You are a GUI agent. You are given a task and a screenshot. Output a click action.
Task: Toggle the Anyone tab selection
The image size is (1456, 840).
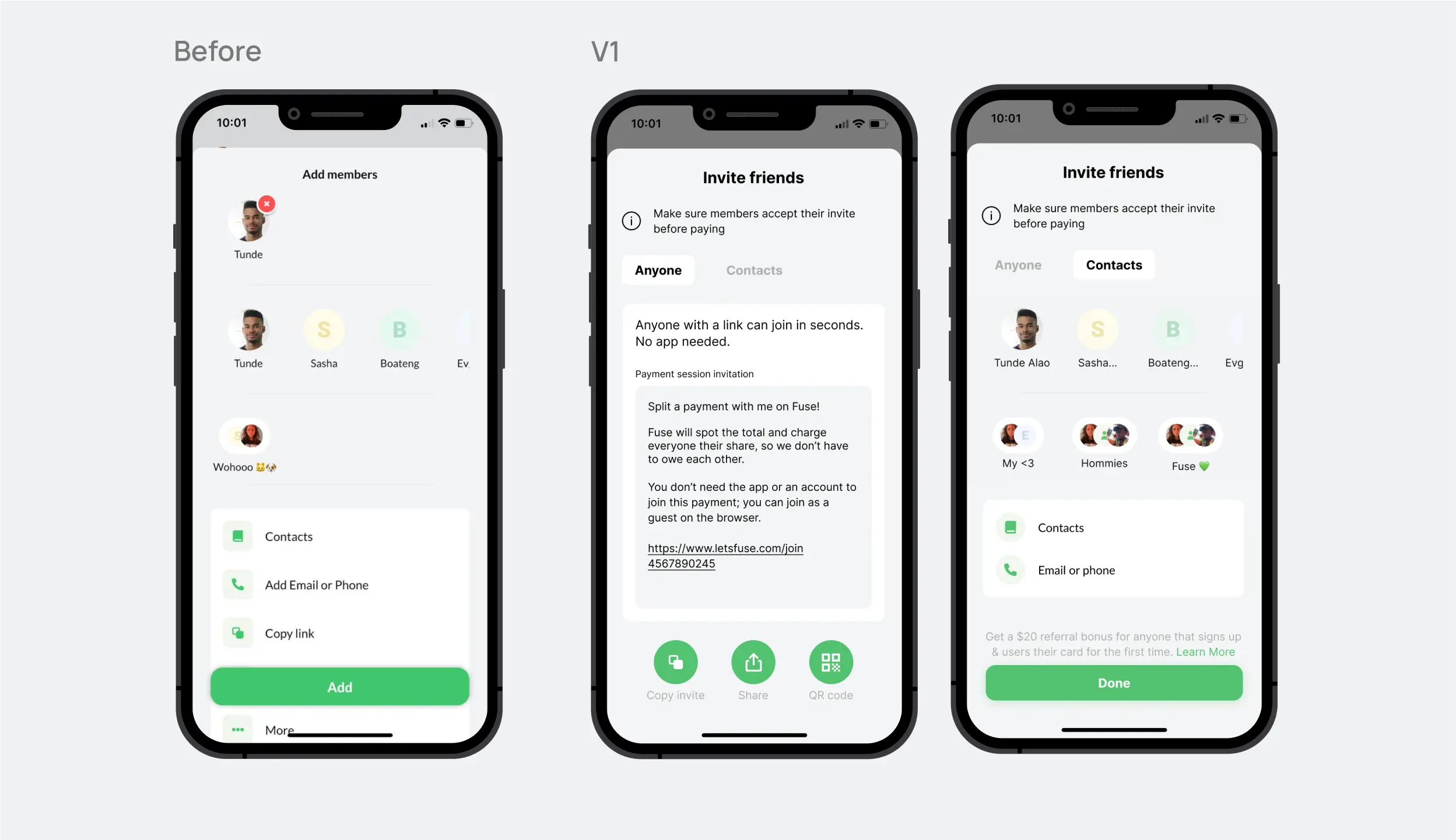coord(658,270)
